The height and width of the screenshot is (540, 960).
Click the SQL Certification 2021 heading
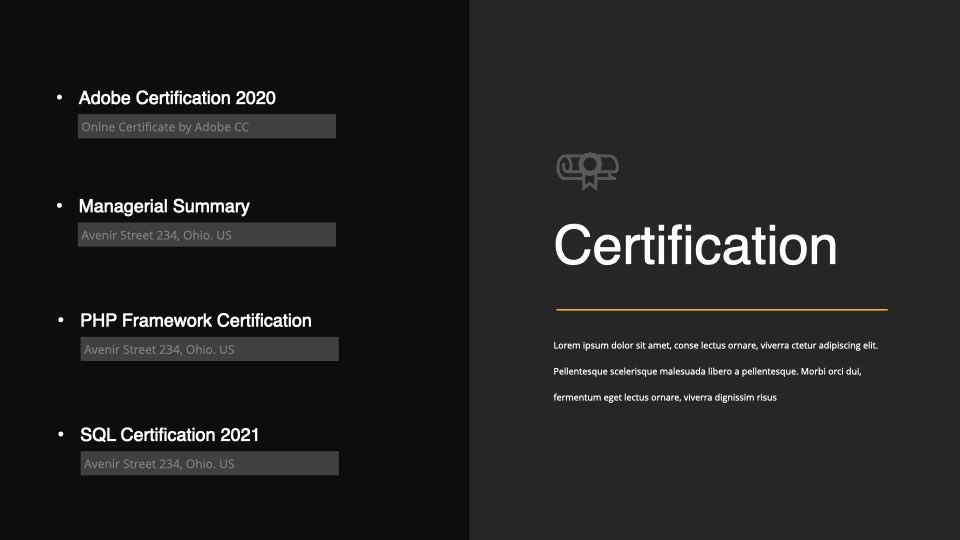tap(170, 435)
